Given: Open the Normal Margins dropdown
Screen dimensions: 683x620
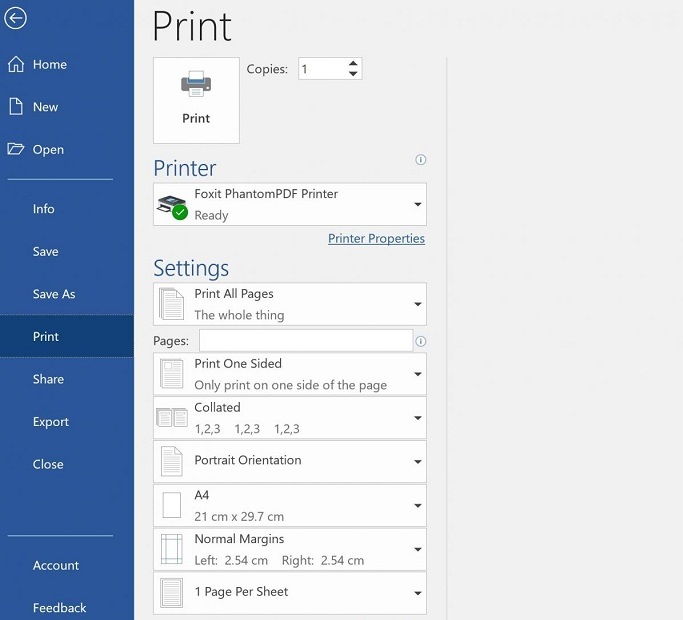Looking at the screenshot, I should tap(290, 549).
